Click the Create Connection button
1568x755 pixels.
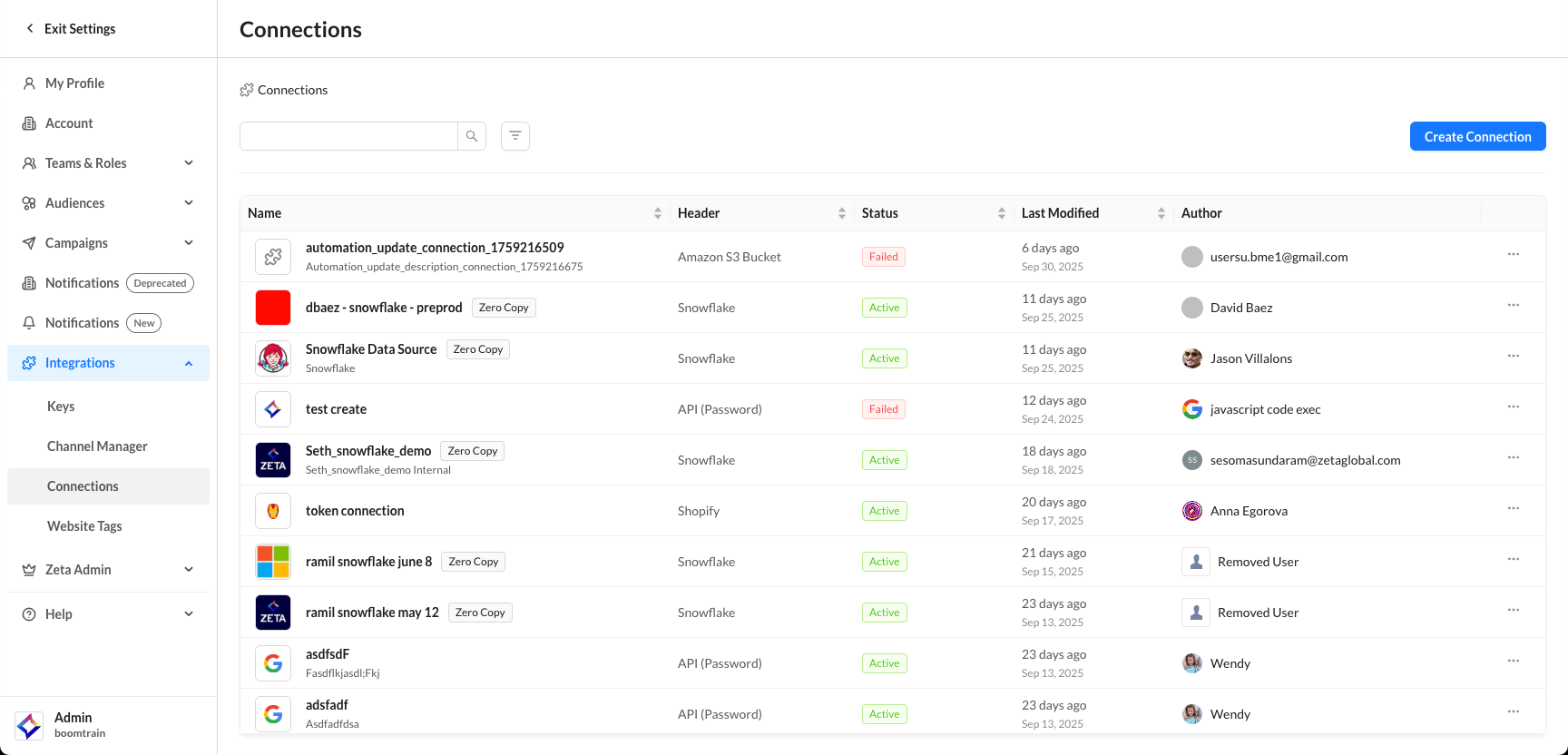(x=1477, y=136)
